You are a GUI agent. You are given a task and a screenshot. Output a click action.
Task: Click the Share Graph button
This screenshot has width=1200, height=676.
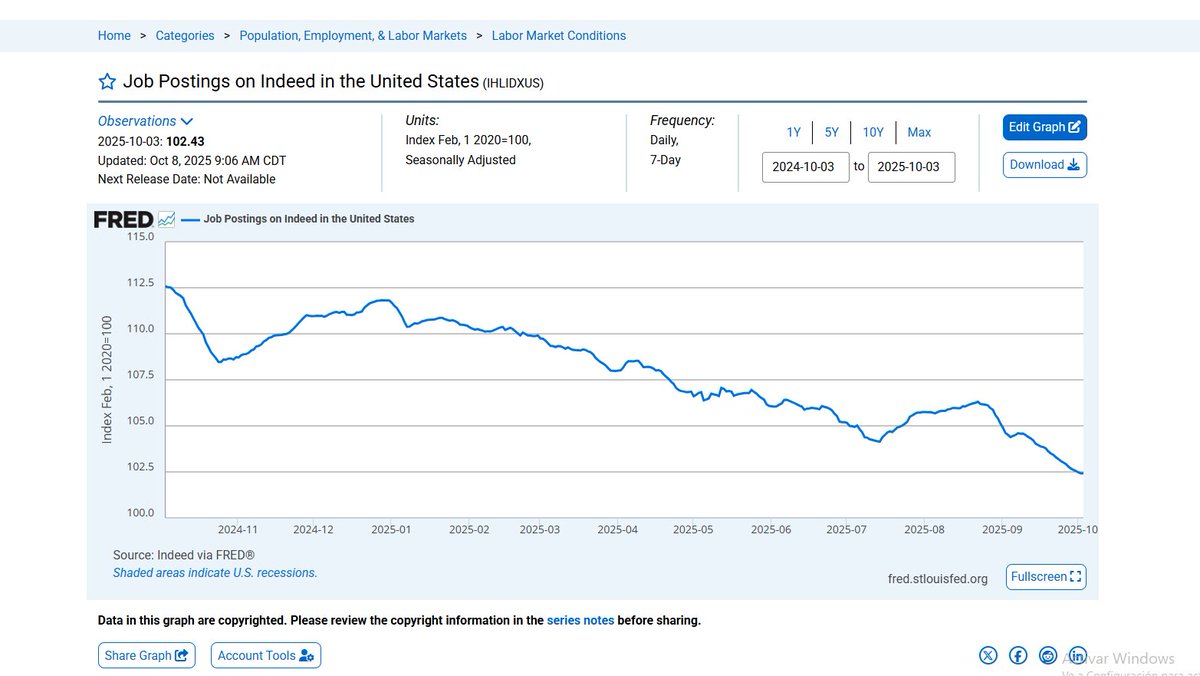[147, 656]
